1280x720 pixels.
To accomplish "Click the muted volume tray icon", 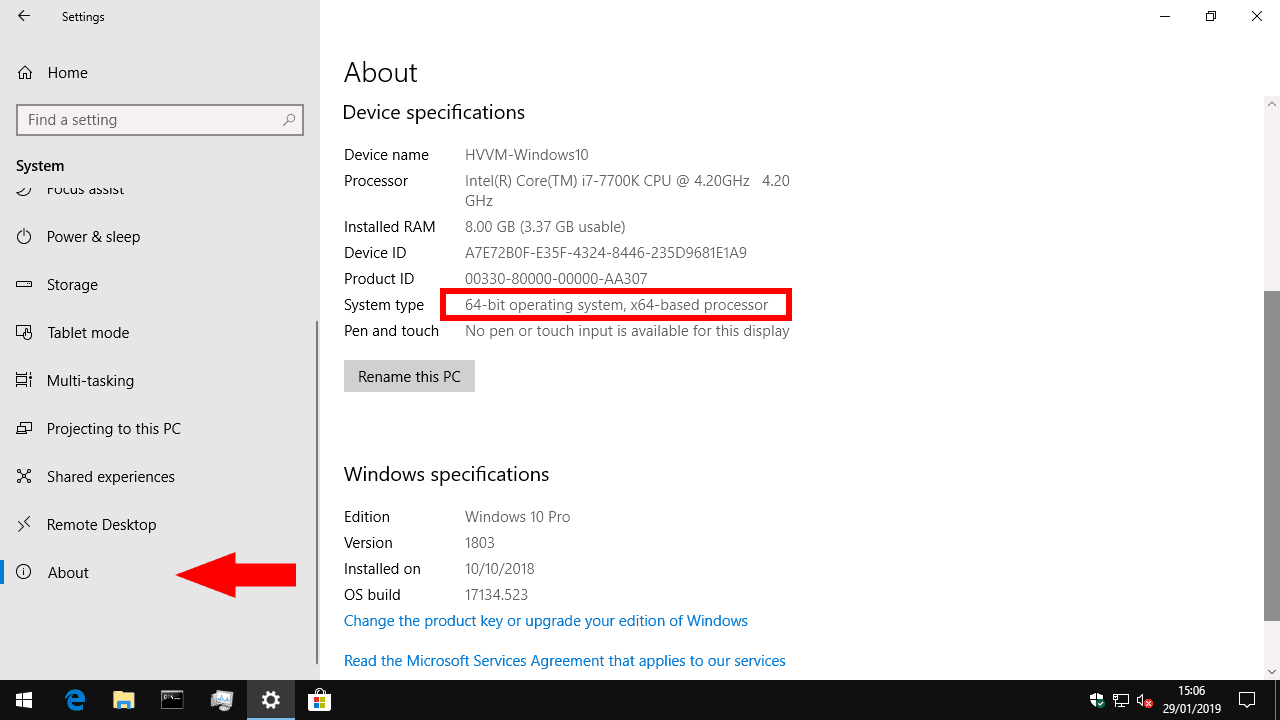I will 1145,700.
